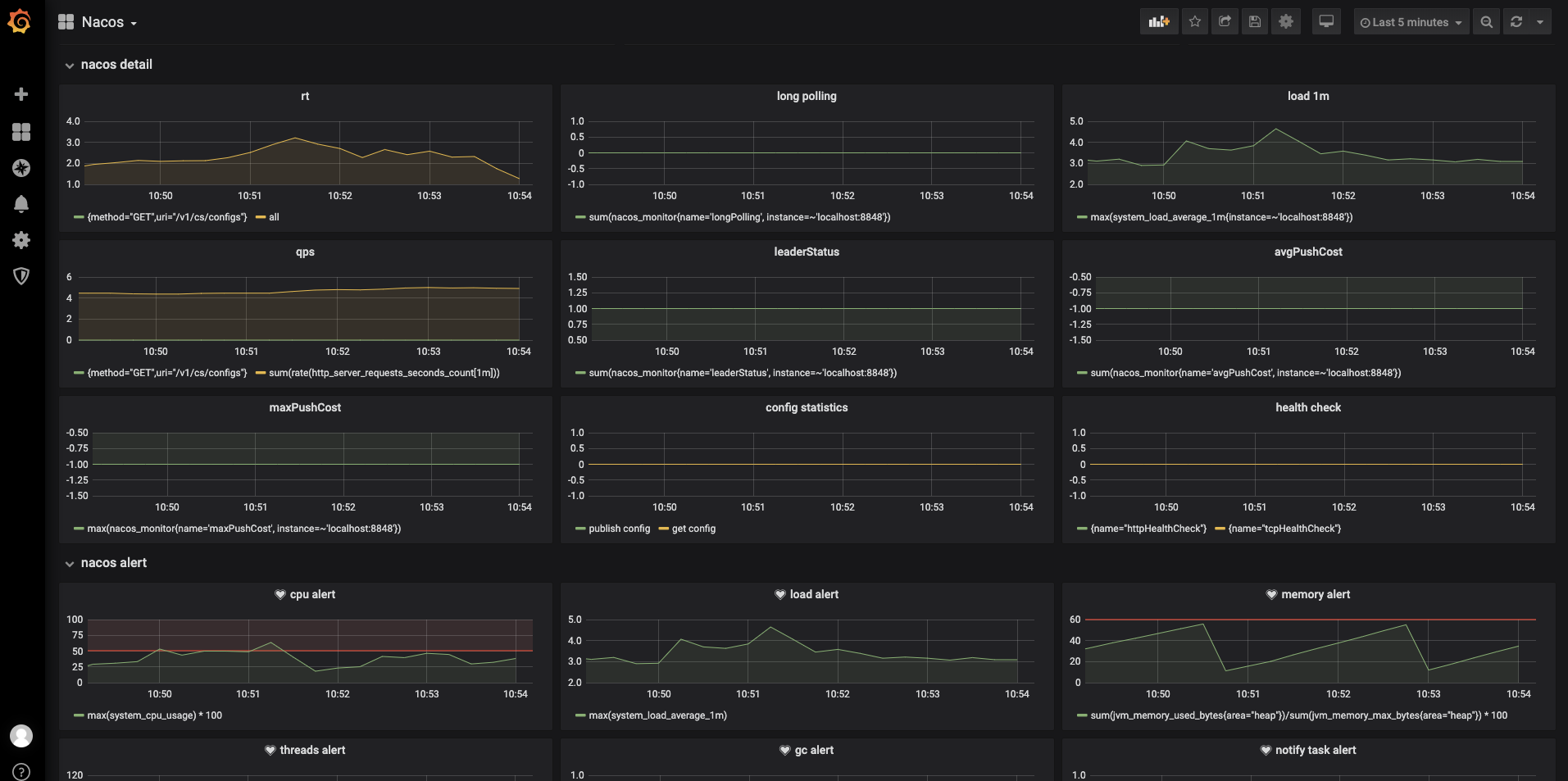The height and width of the screenshot is (781, 1568).
Task: Open Alerting bell in the sidebar
Action: (21, 204)
